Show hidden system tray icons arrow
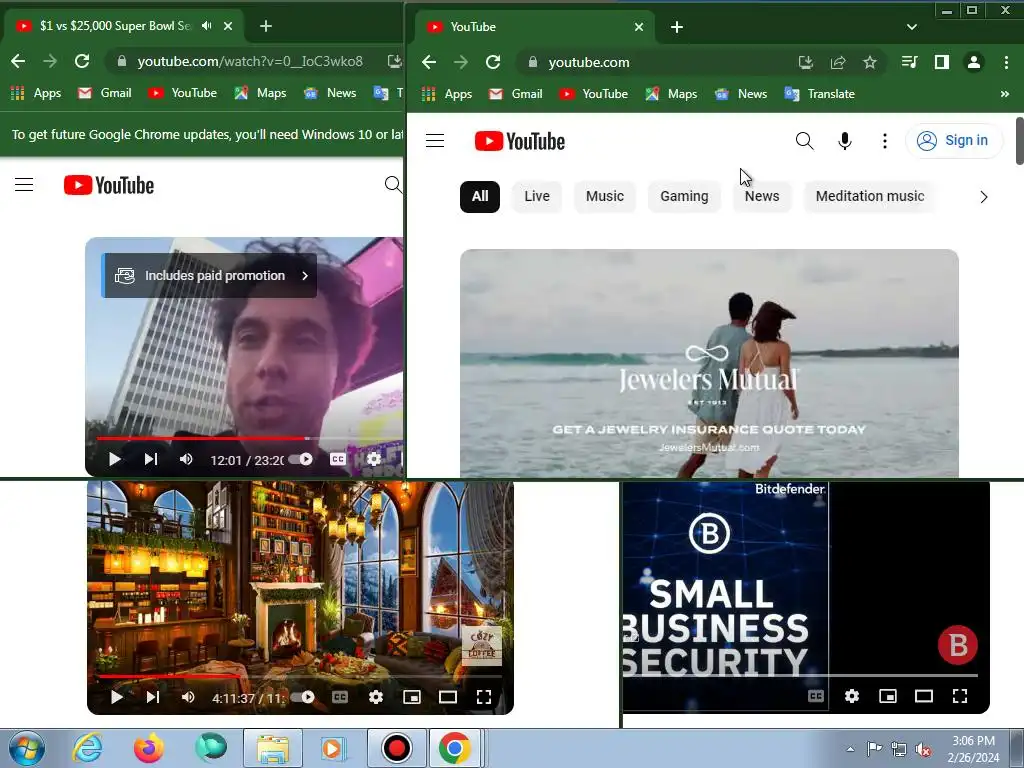 (x=850, y=749)
